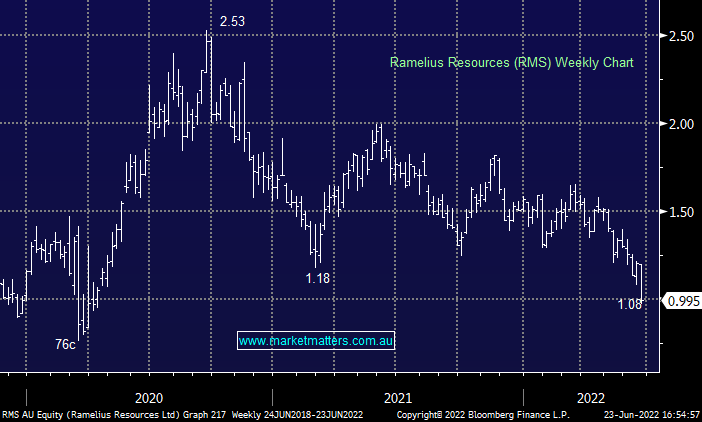Select the 2021 label on time axis

coord(397,395)
